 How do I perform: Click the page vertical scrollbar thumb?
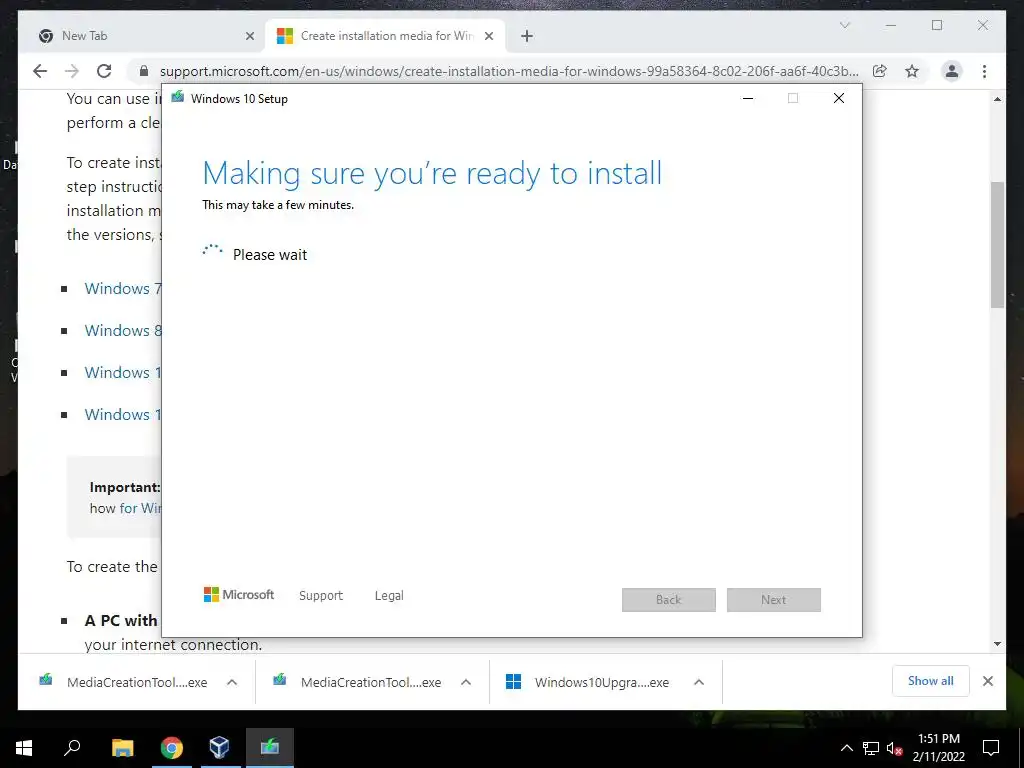point(997,245)
